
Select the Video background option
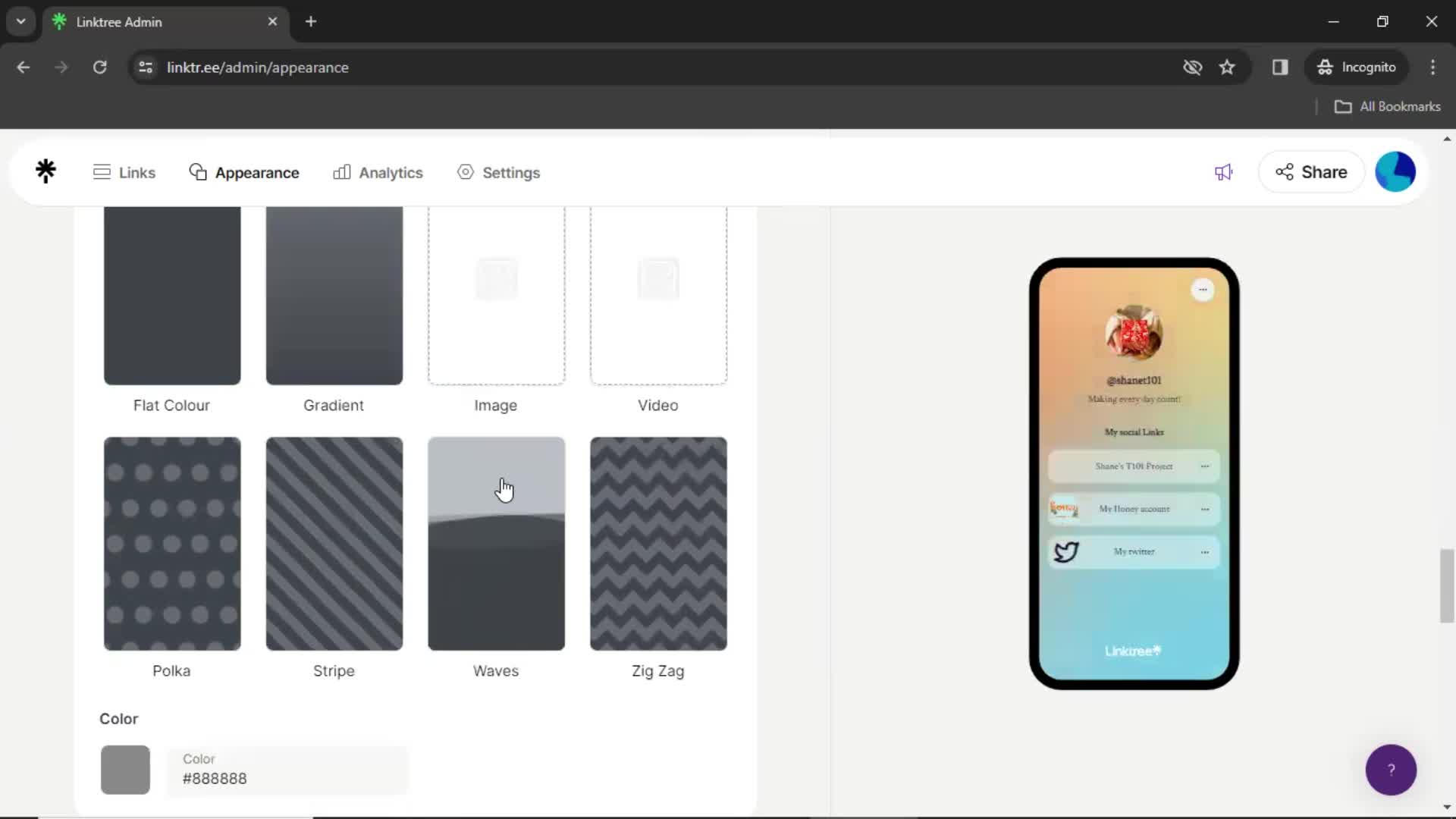click(x=658, y=295)
